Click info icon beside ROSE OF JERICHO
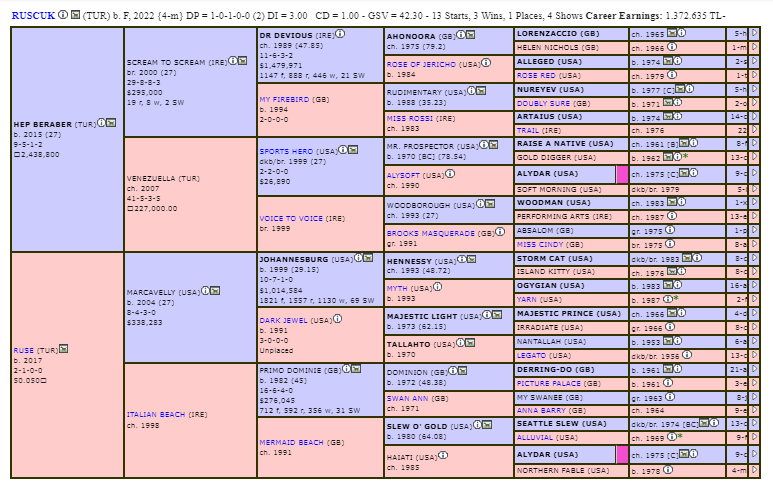This screenshot has width=773, height=485. pyautogui.click(x=486, y=63)
